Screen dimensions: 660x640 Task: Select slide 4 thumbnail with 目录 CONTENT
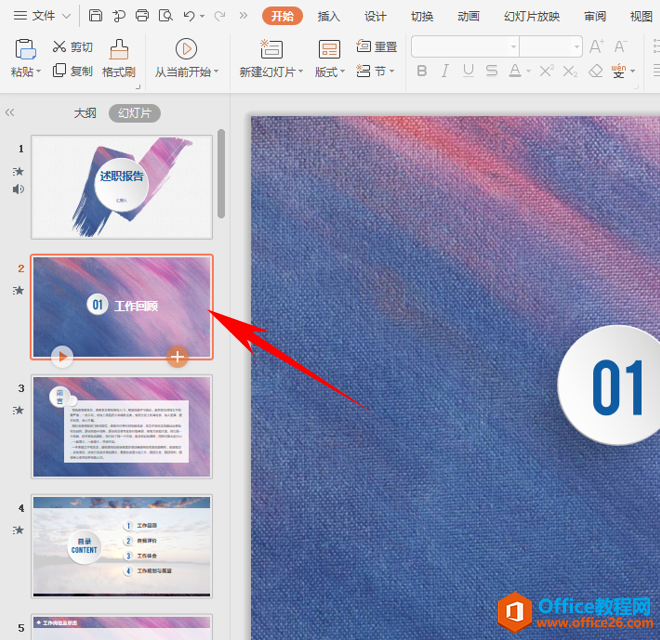[x=121, y=546]
